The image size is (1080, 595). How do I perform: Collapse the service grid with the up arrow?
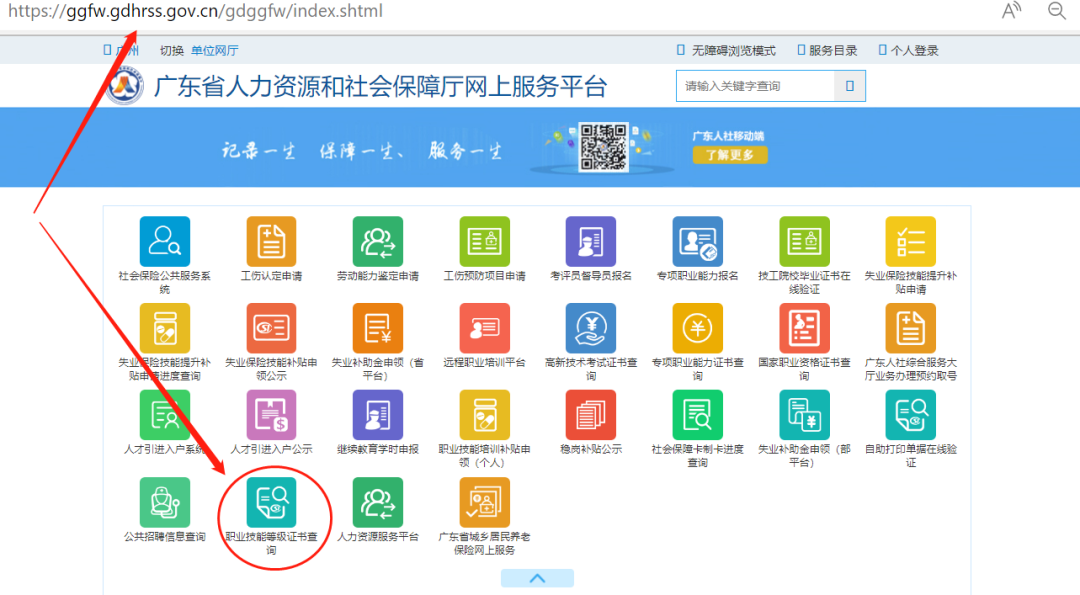tap(537, 577)
